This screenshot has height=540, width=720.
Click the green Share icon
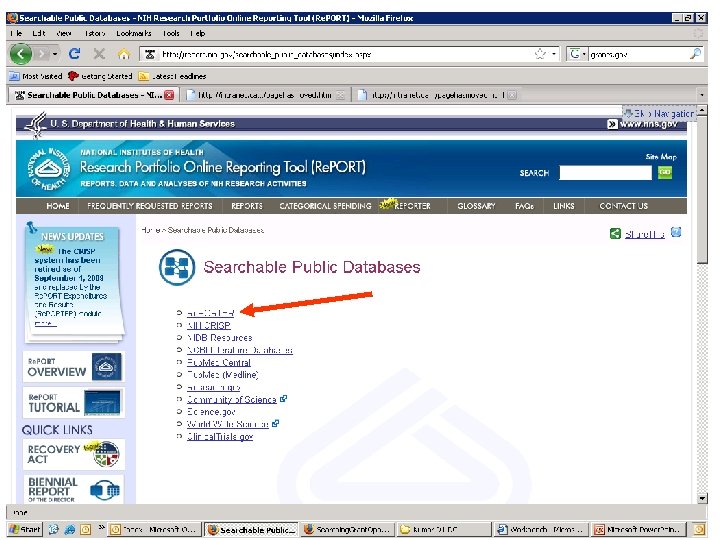click(615, 234)
